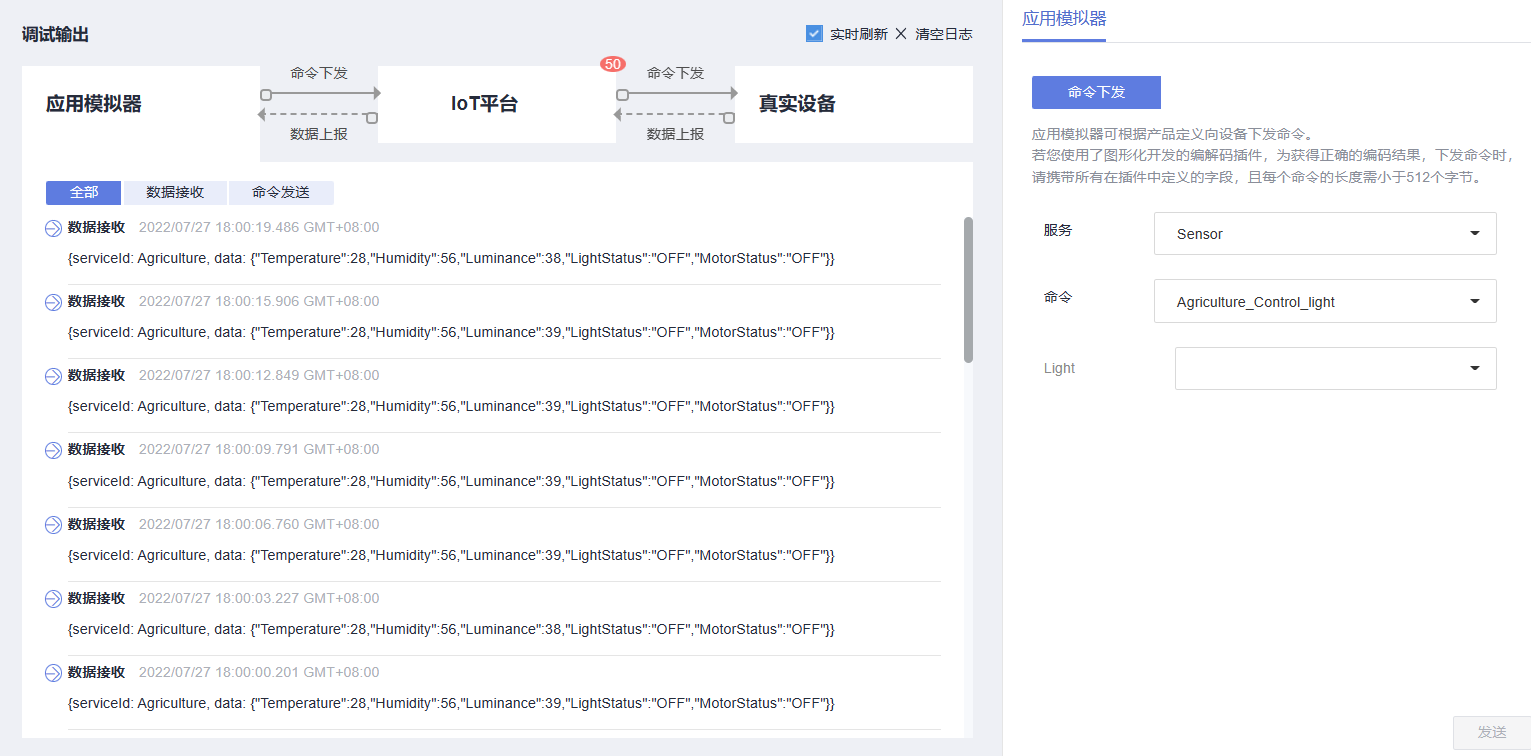Open the 命令 dropdown showing Agriculture_Control_light

pos(1325,301)
